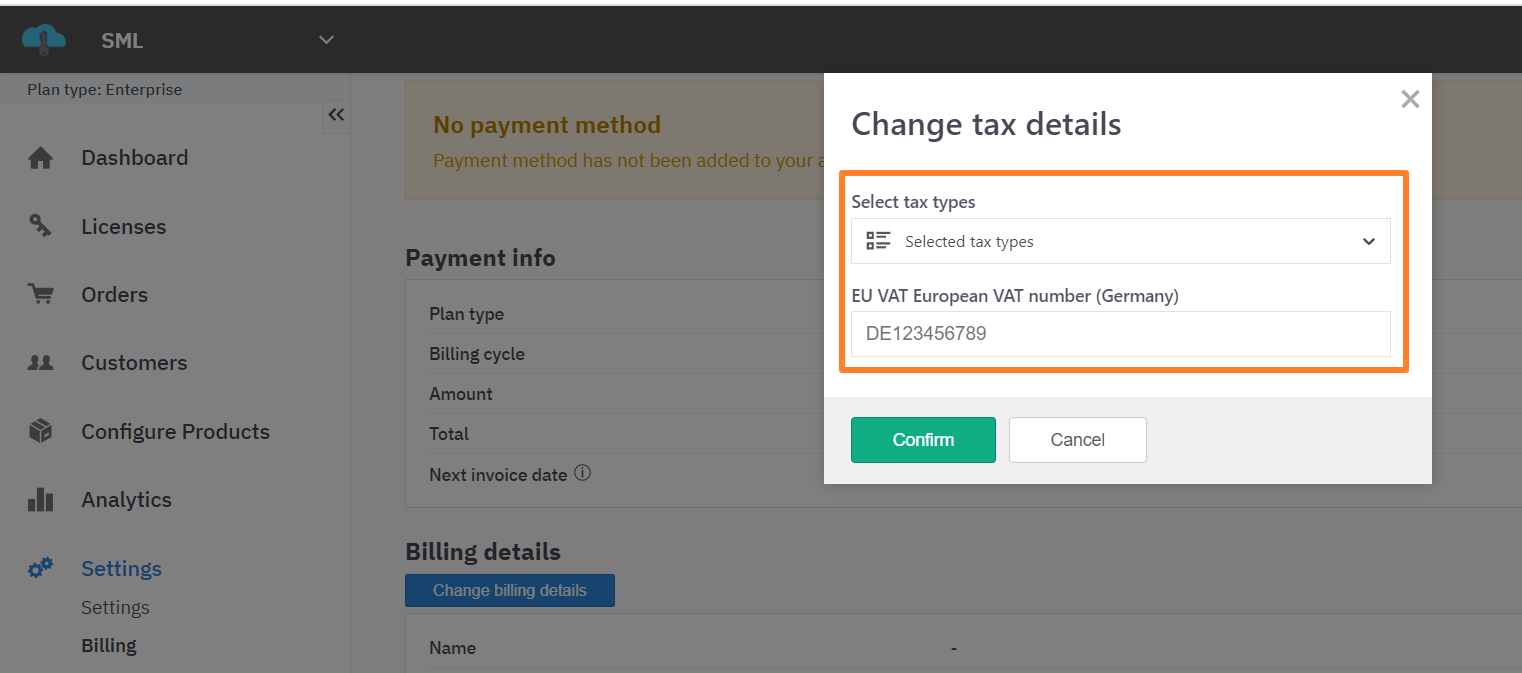This screenshot has height=673, width=1522.
Task: Open the SML account dropdown
Action: pos(325,40)
